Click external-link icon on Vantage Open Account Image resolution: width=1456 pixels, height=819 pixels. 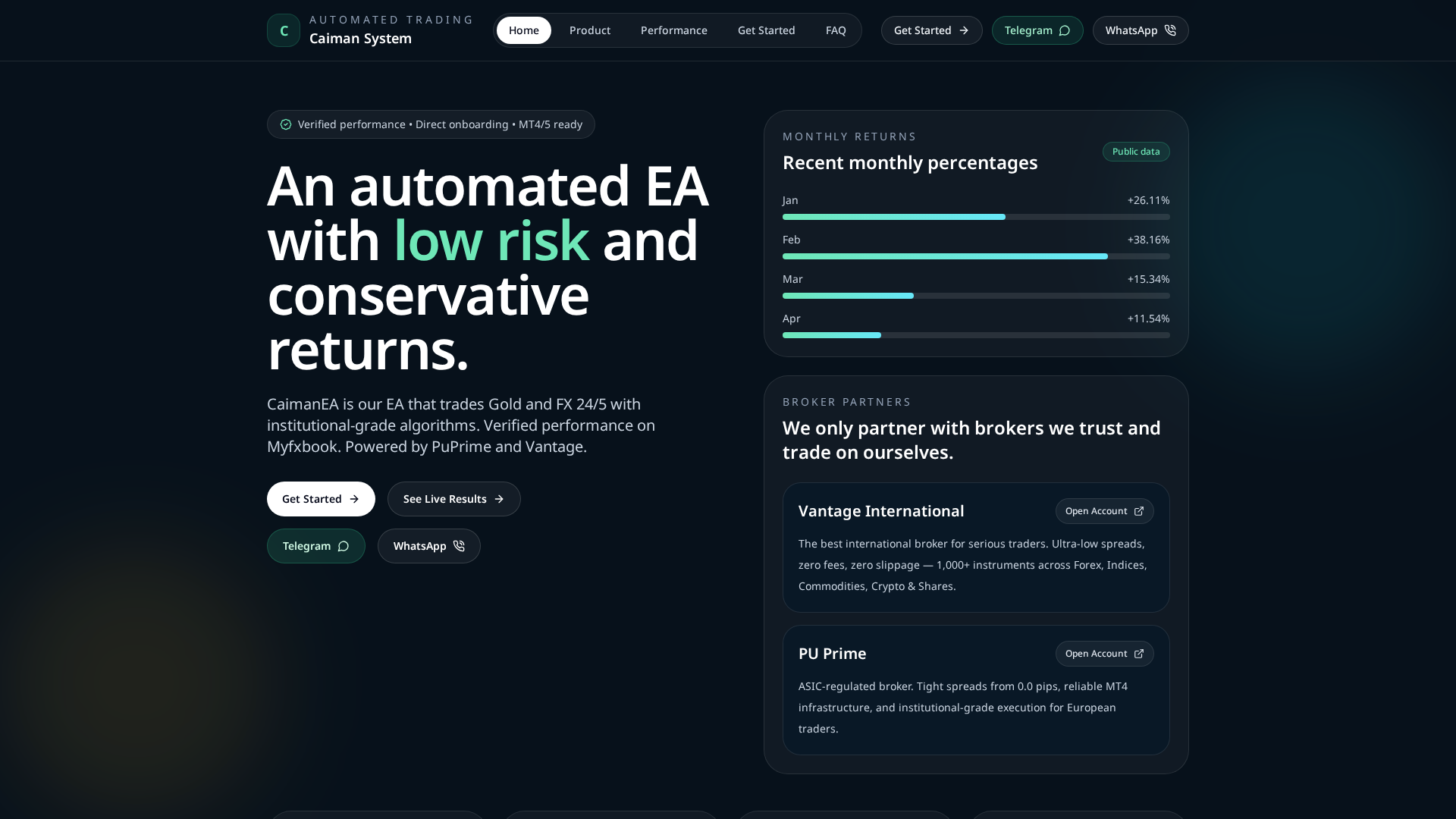tap(1139, 511)
